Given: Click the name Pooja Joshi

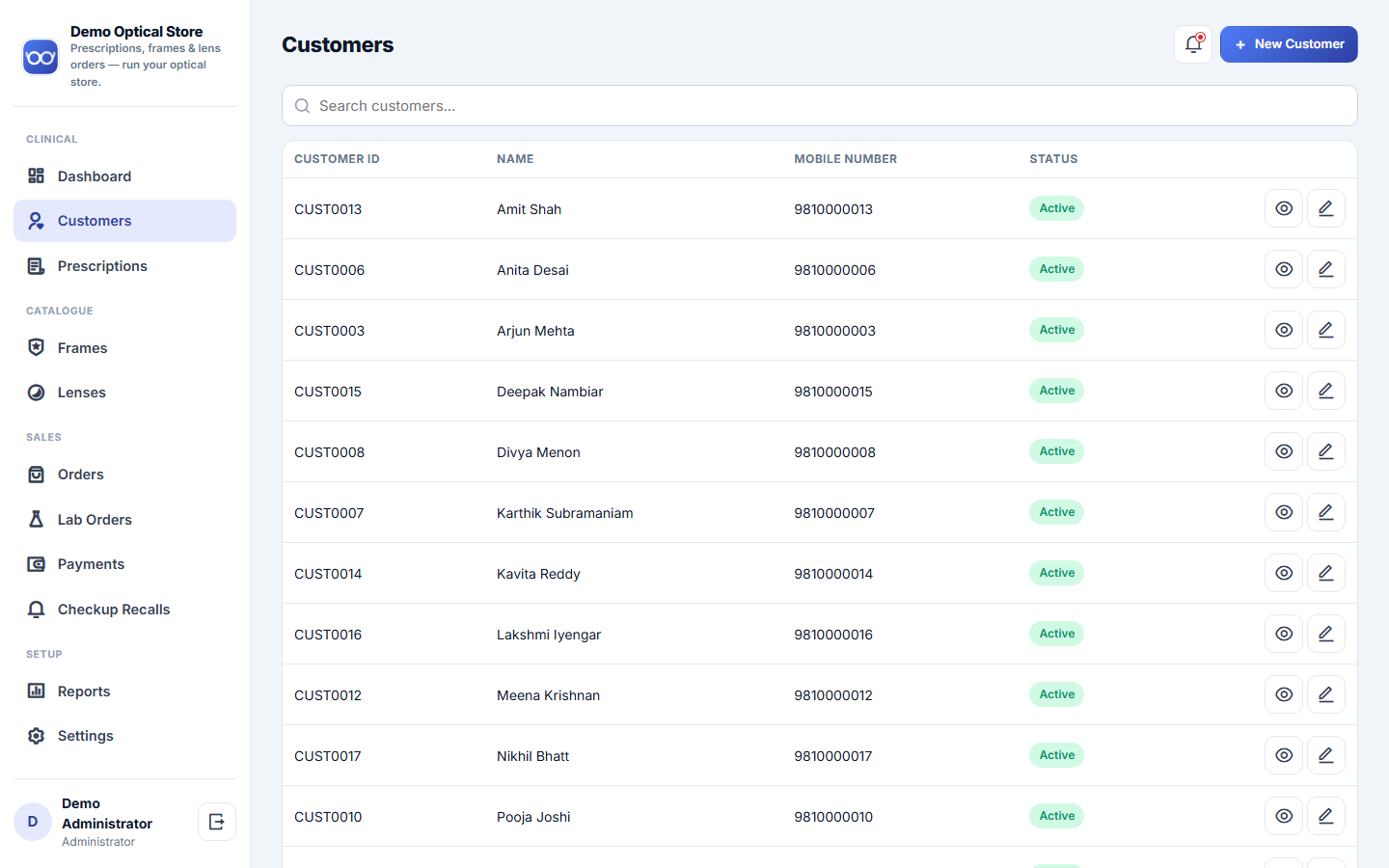Looking at the screenshot, I should click(x=533, y=817).
